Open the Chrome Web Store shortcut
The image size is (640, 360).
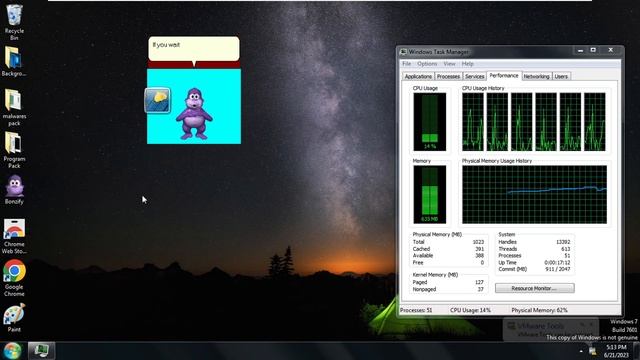(x=14, y=236)
